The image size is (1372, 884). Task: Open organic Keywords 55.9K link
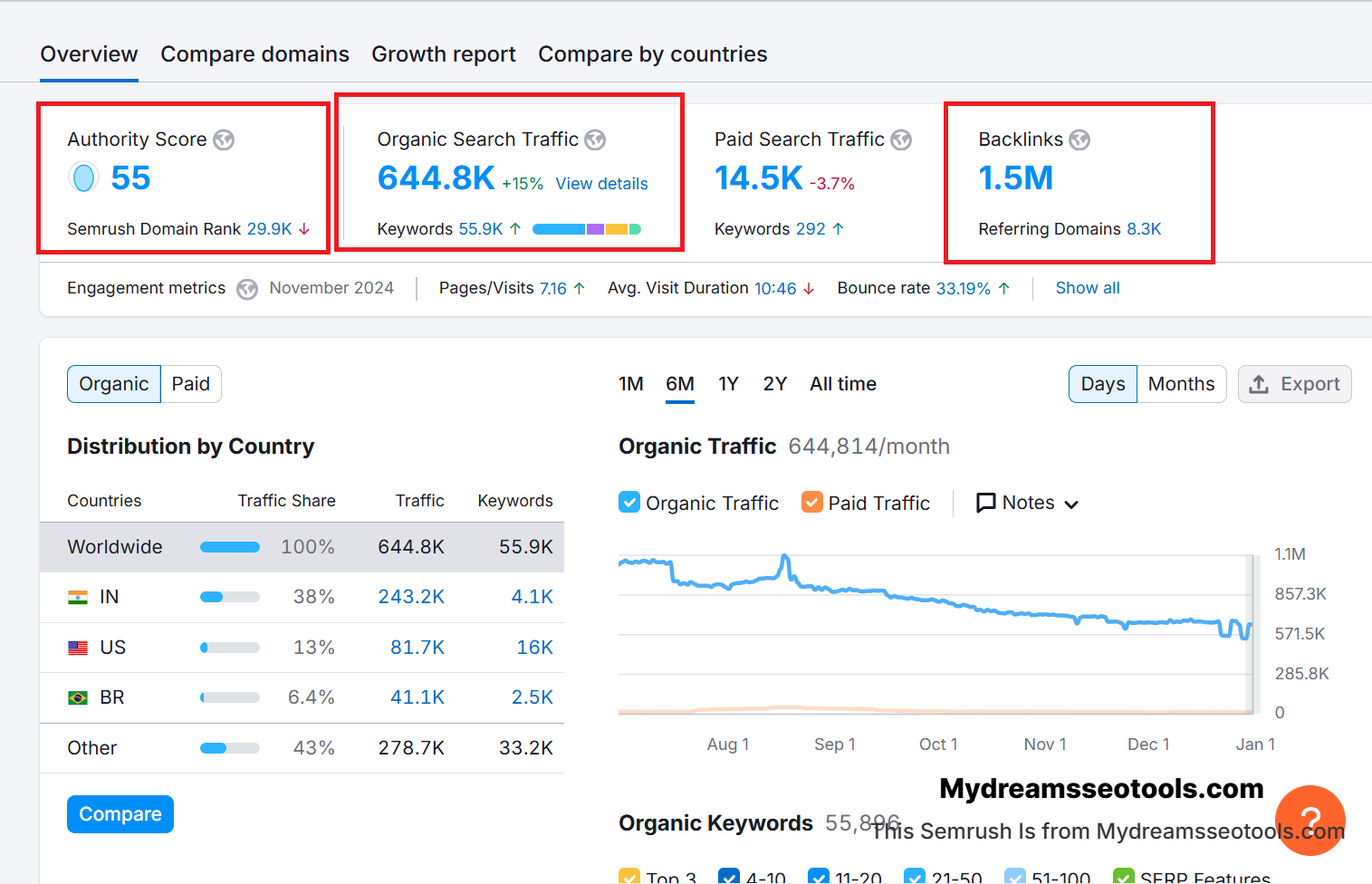pos(481,229)
